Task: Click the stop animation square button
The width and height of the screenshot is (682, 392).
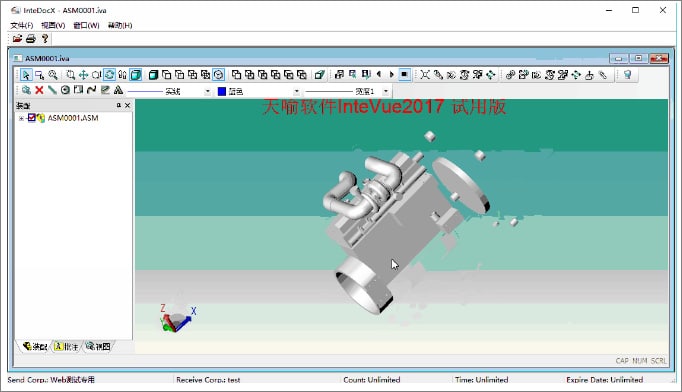Action: (405, 75)
